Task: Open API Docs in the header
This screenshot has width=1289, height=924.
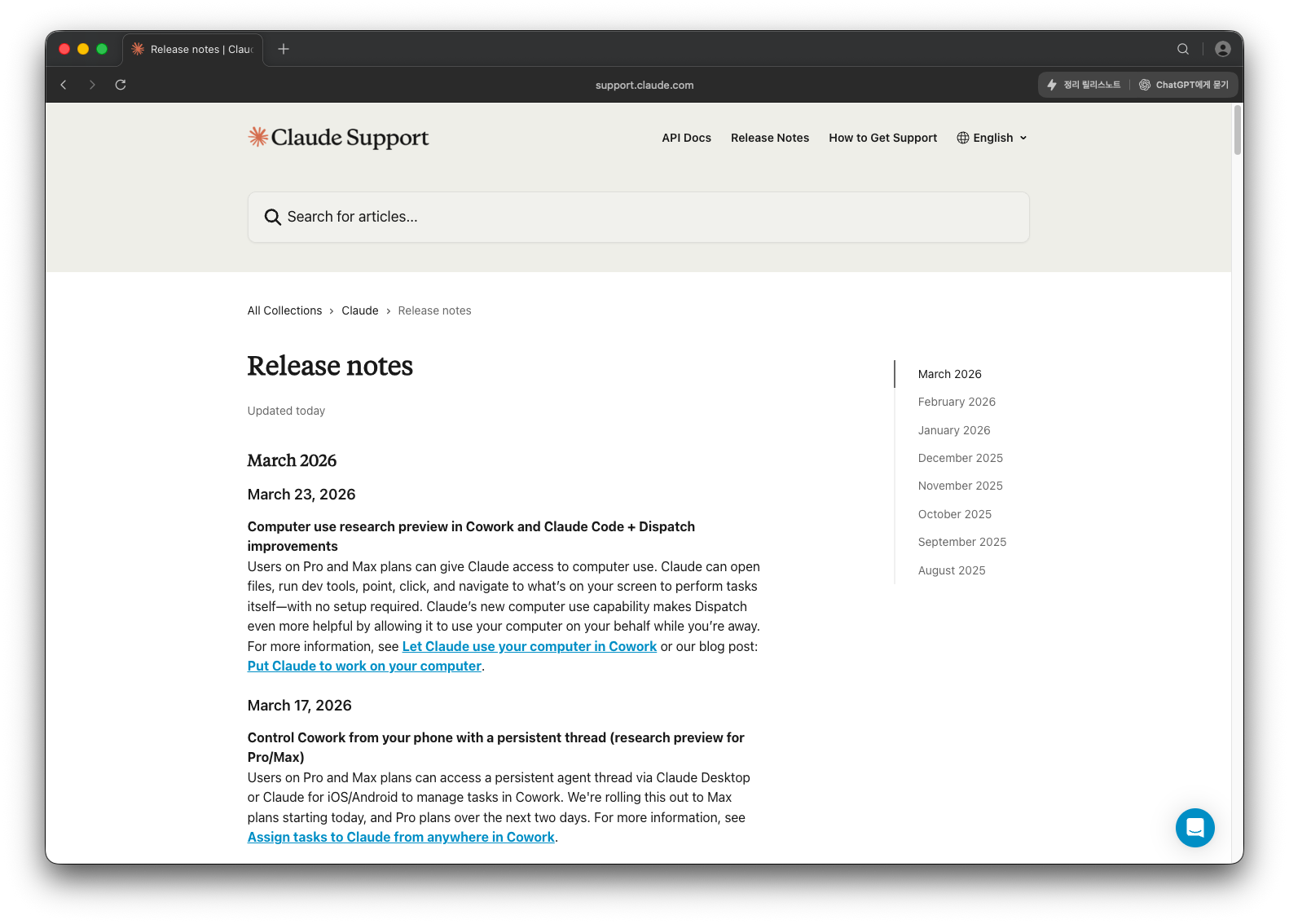Action: [x=686, y=138]
